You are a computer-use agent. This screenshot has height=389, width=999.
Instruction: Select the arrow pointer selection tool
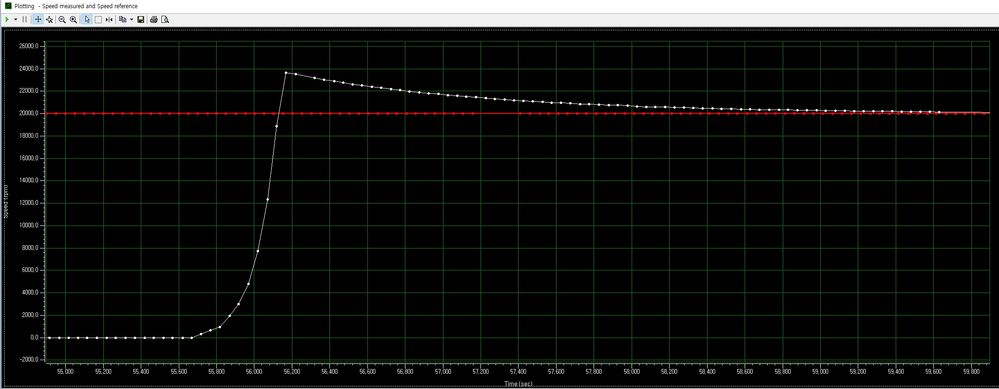87,20
